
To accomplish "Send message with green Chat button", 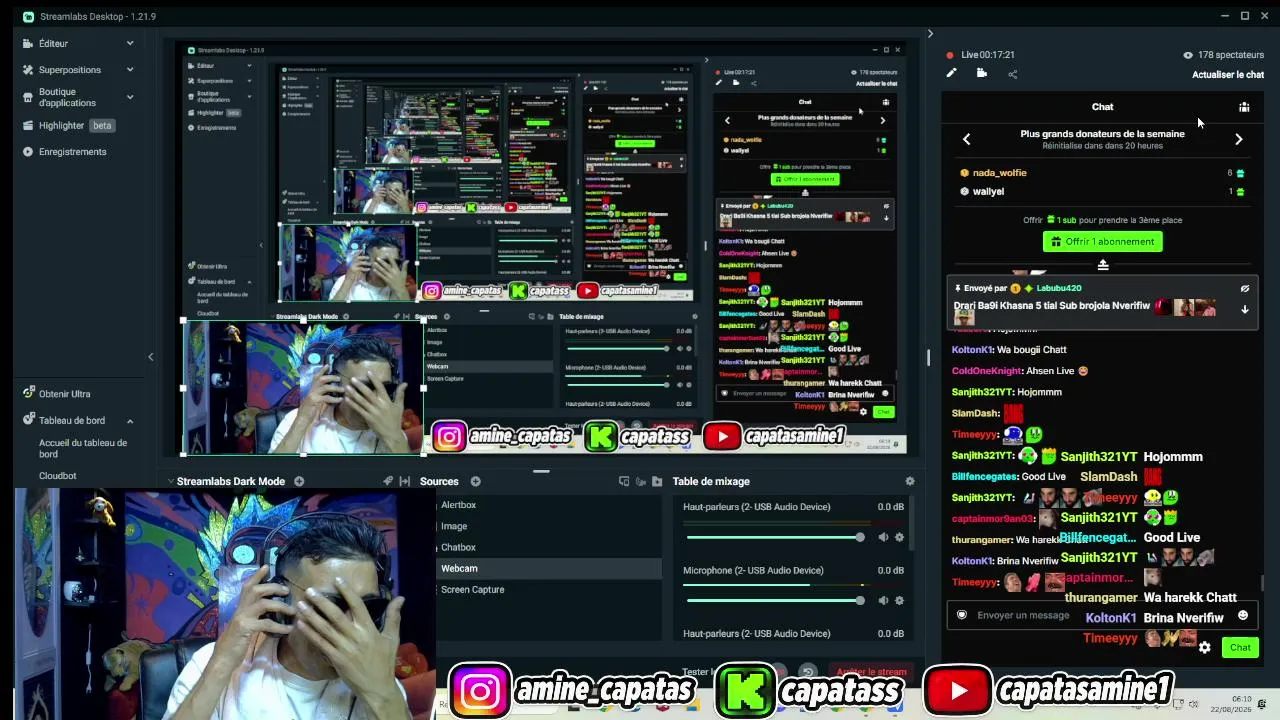I will pyautogui.click(x=1240, y=648).
